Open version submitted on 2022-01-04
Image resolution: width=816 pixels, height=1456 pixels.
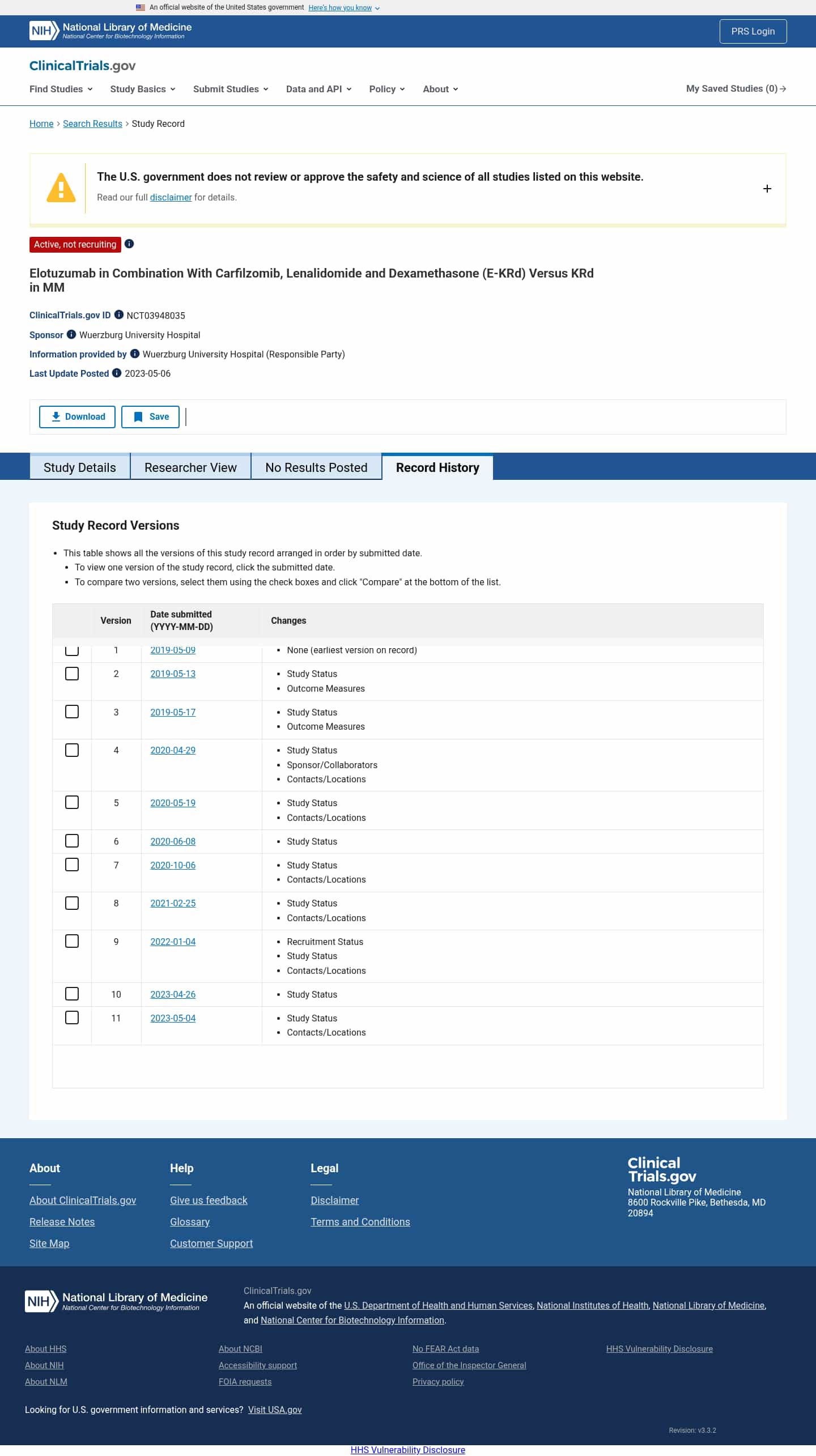173,942
